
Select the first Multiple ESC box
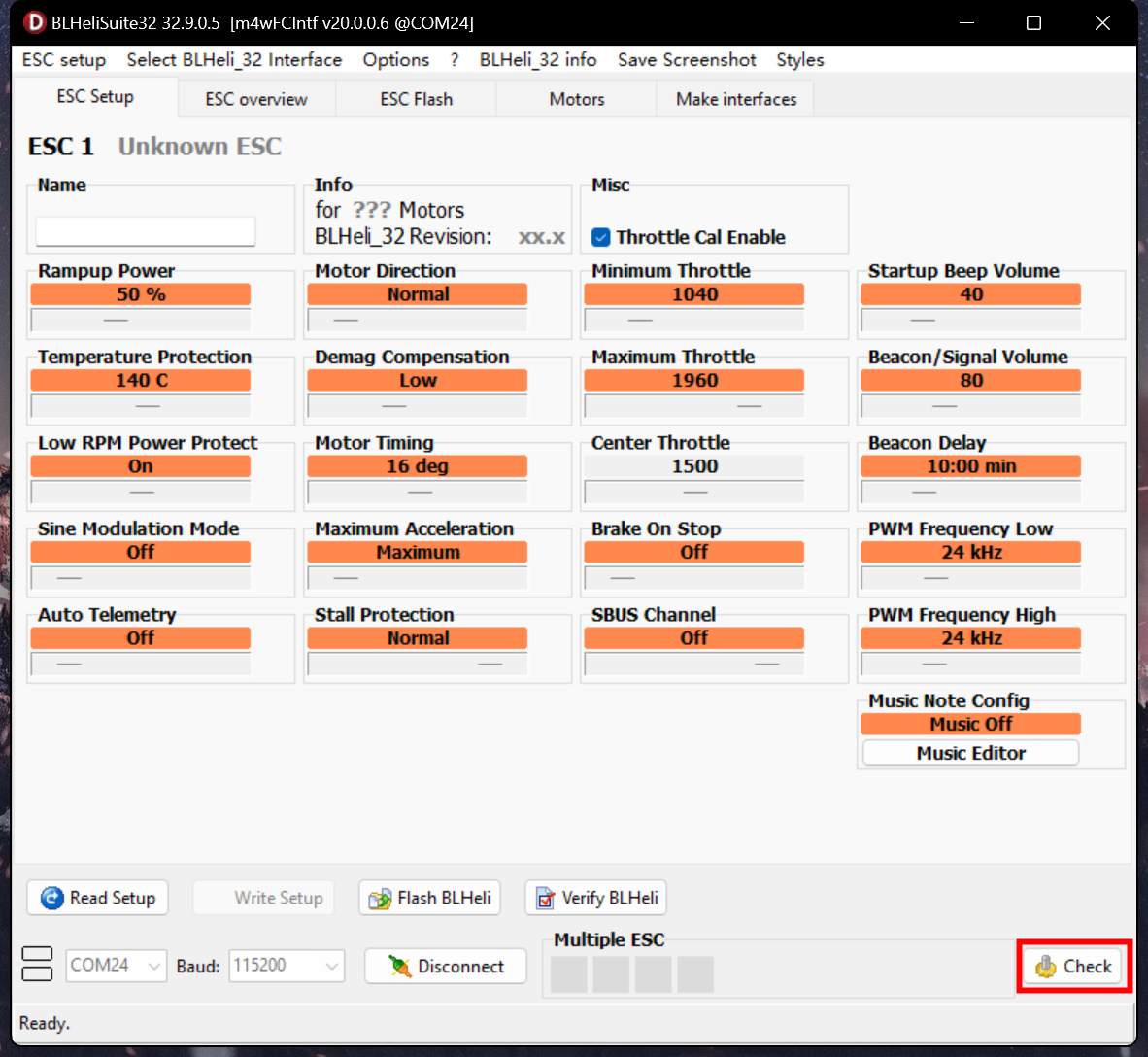coord(569,974)
